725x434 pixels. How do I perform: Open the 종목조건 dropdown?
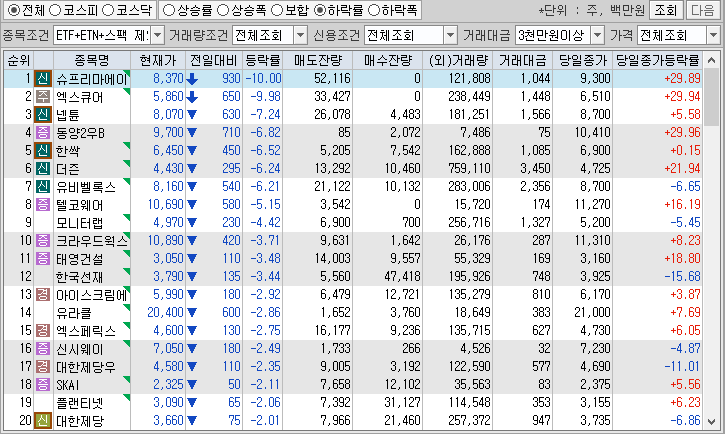pos(158,35)
